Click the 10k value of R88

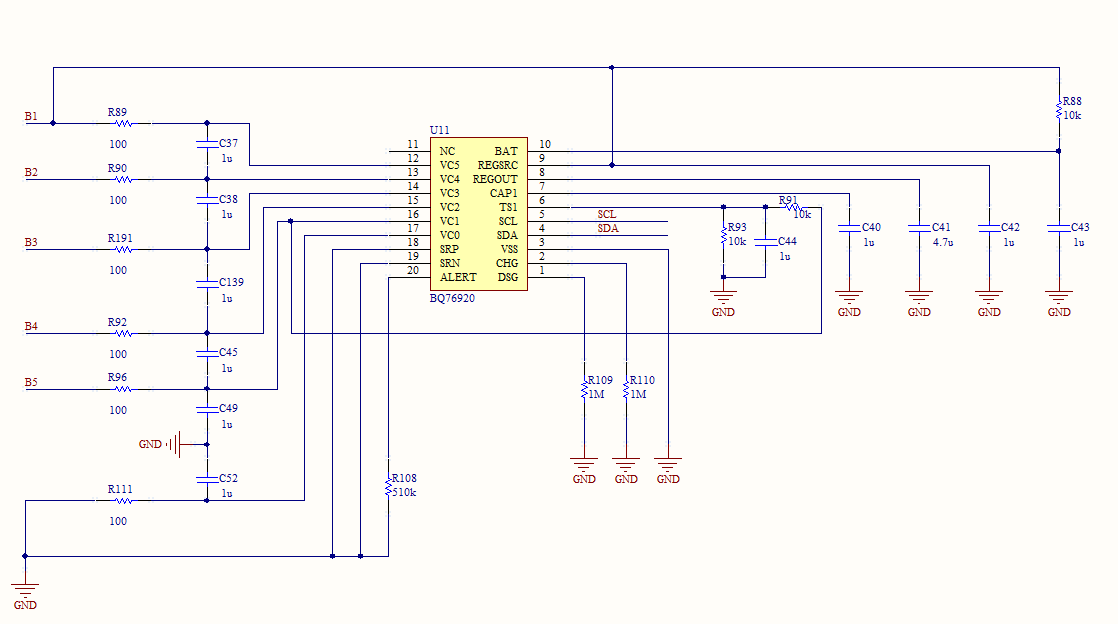tap(1072, 116)
